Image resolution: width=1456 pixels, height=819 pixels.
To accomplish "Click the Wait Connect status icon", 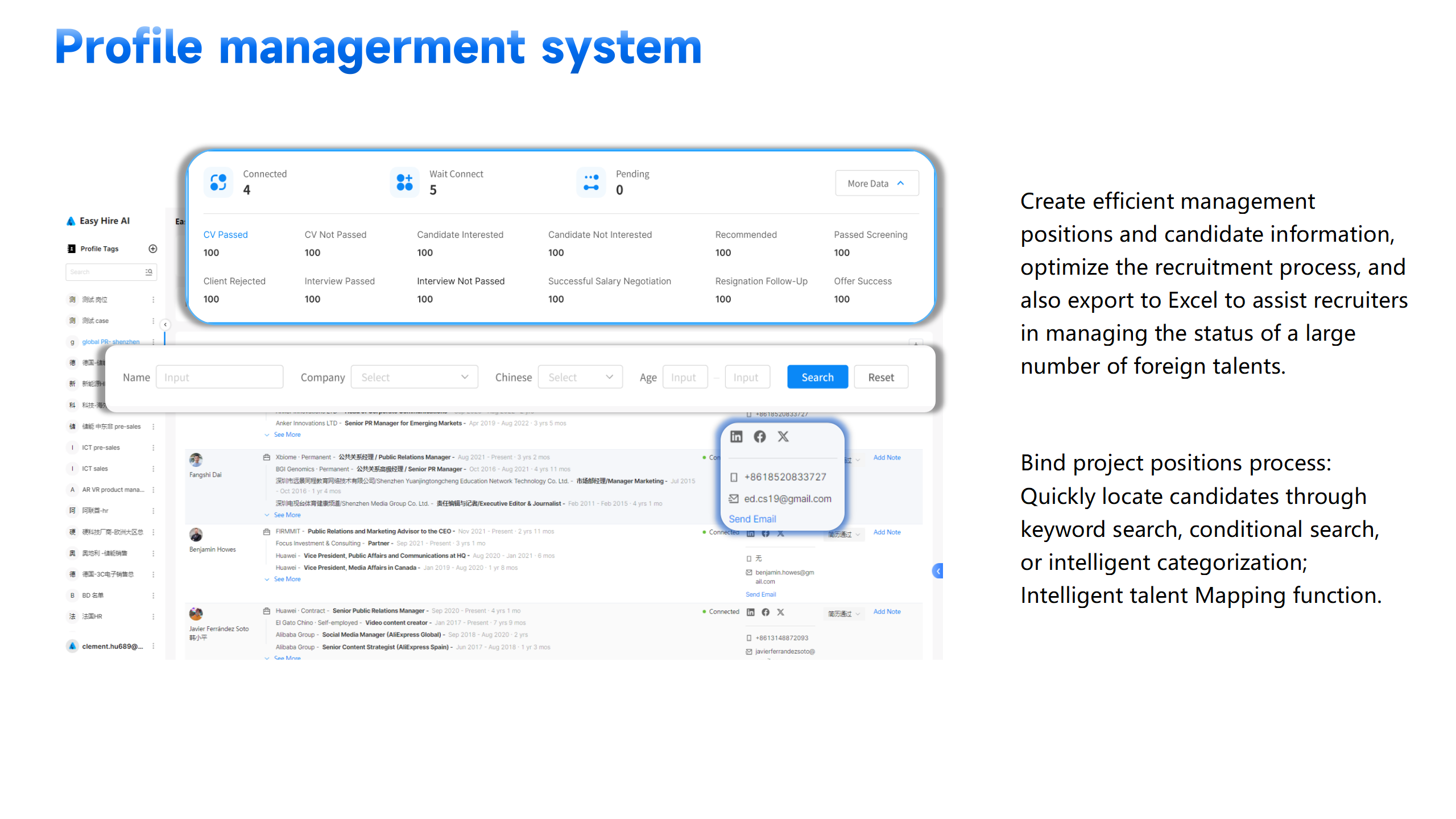I will (404, 182).
